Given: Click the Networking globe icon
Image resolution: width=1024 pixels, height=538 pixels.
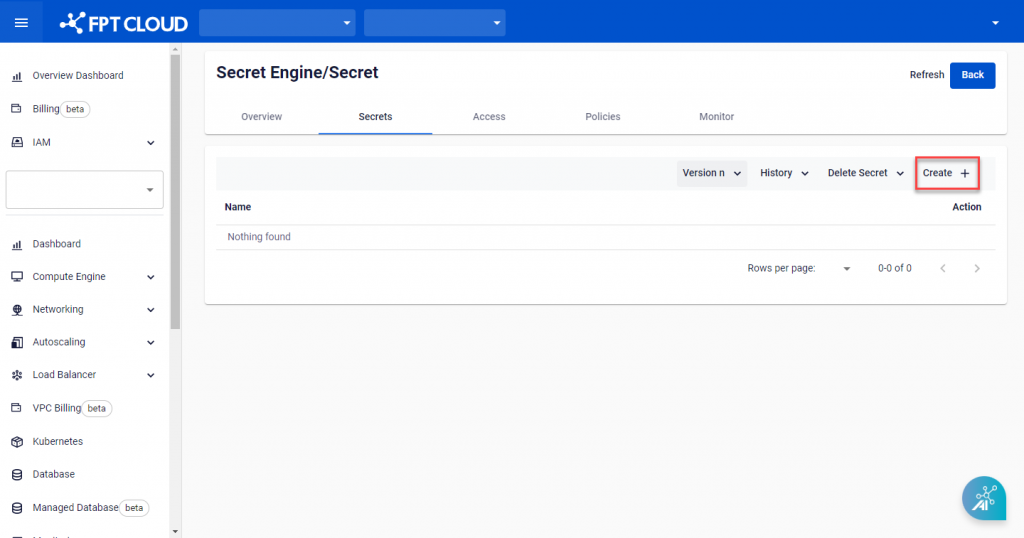Looking at the screenshot, I should click(x=16, y=310).
